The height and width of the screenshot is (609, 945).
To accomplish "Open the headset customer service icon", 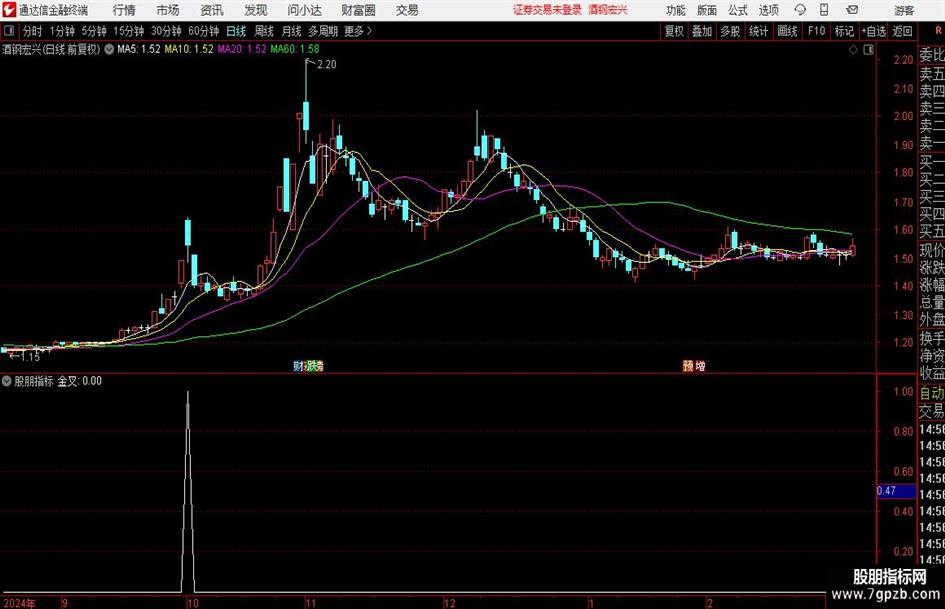I will click(x=800, y=10).
